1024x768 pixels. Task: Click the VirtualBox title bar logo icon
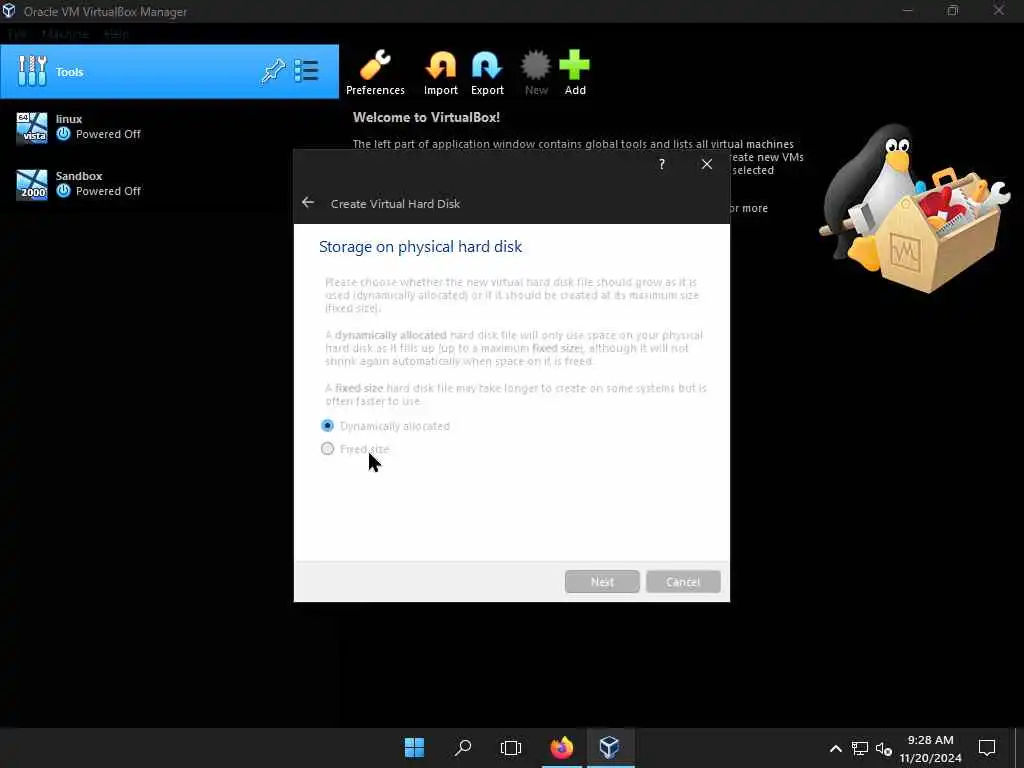coord(9,11)
